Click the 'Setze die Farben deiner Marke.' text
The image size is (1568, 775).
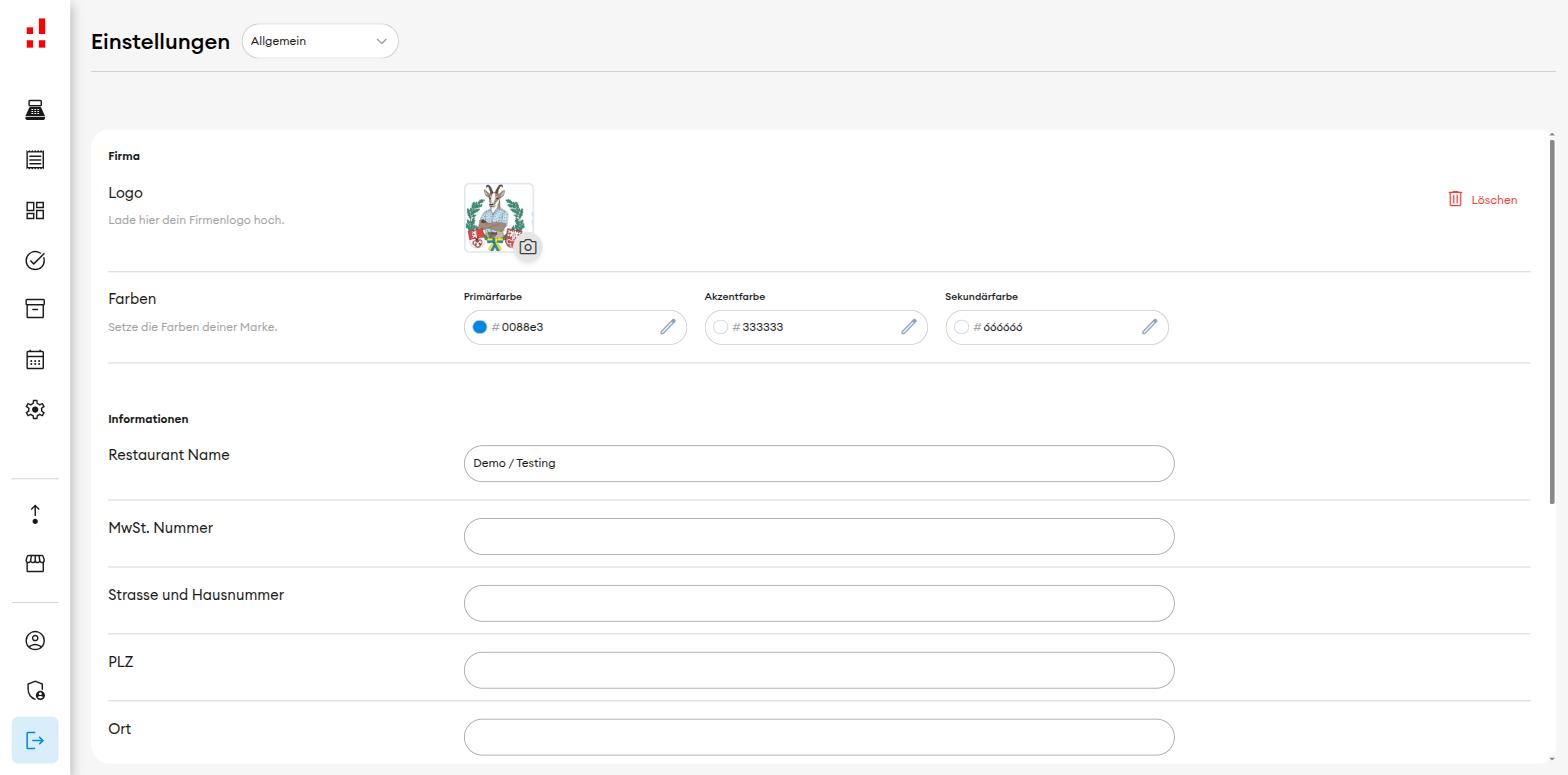(193, 327)
